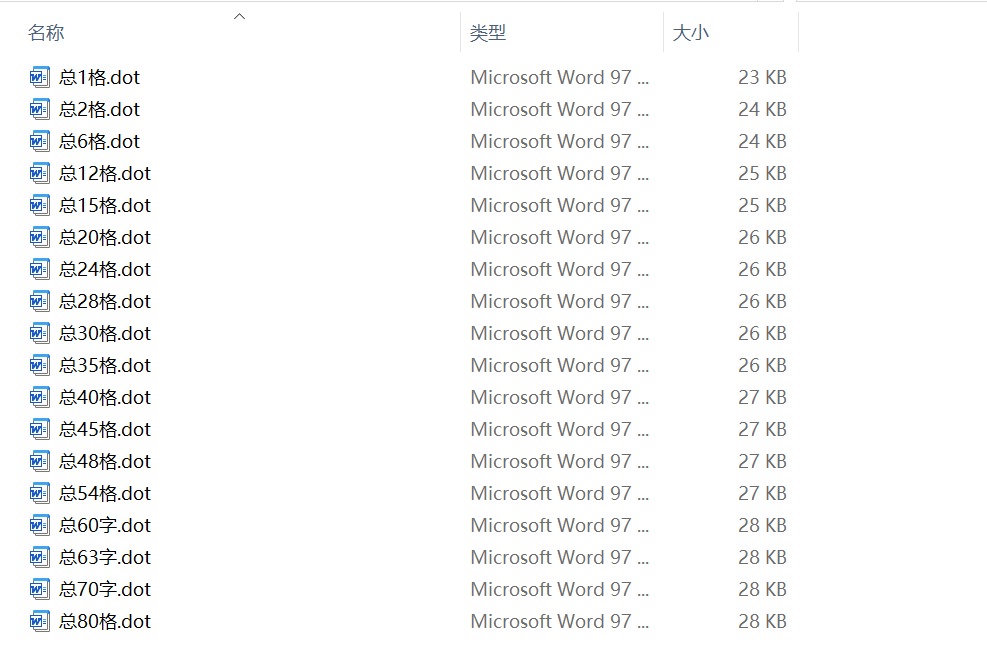Click the size cell of 总63字.dot
The image size is (987, 650).
(762, 558)
